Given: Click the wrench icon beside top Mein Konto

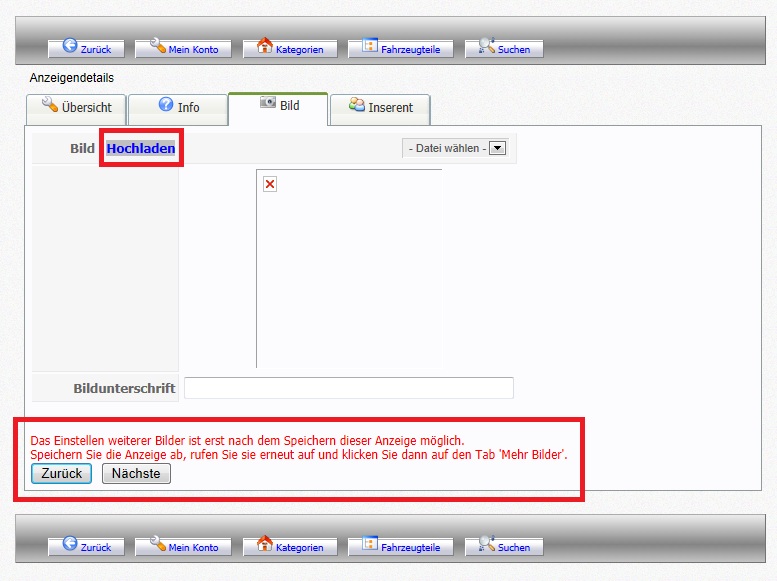Looking at the screenshot, I should [158, 45].
